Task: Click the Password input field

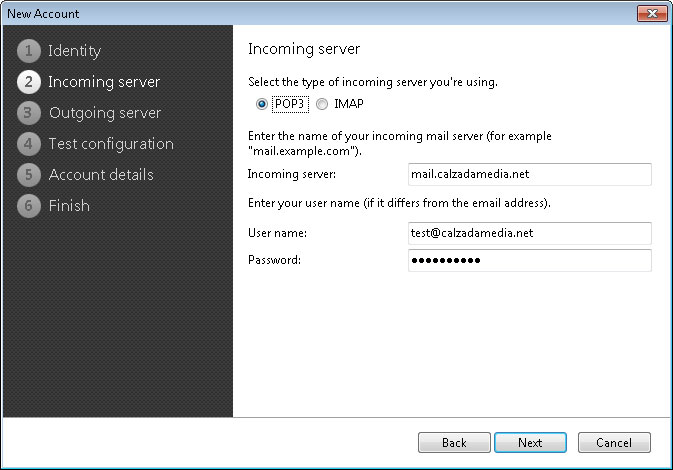Action: tap(530, 260)
